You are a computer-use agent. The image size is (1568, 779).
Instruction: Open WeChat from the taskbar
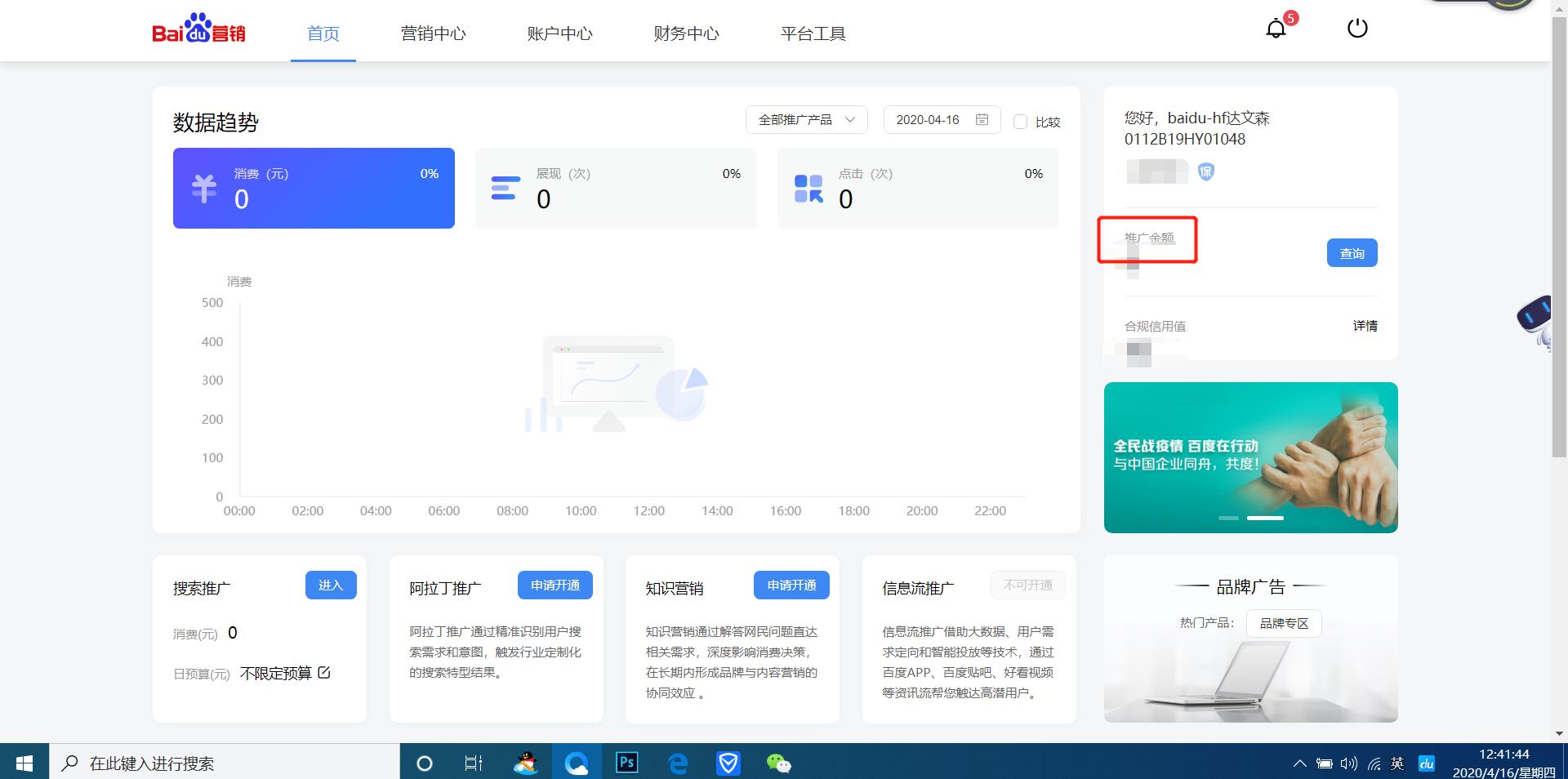point(777,763)
